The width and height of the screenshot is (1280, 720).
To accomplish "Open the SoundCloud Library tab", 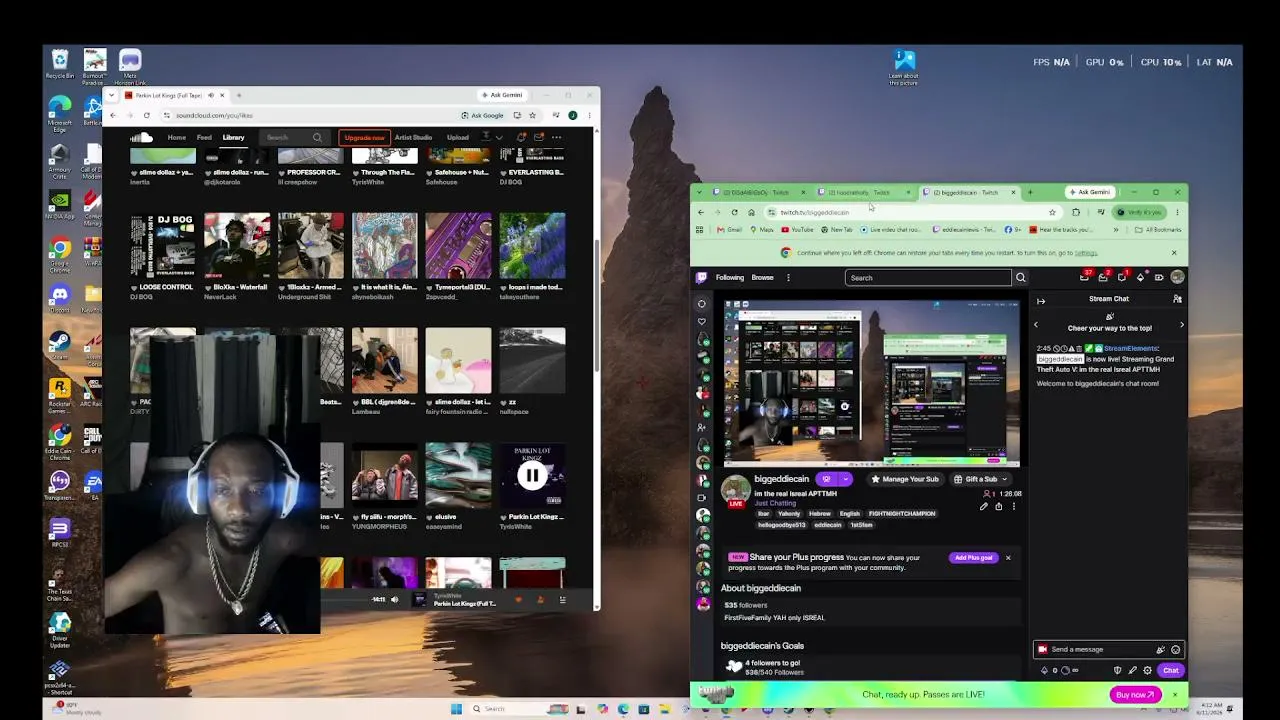I will (x=233, y=137).
